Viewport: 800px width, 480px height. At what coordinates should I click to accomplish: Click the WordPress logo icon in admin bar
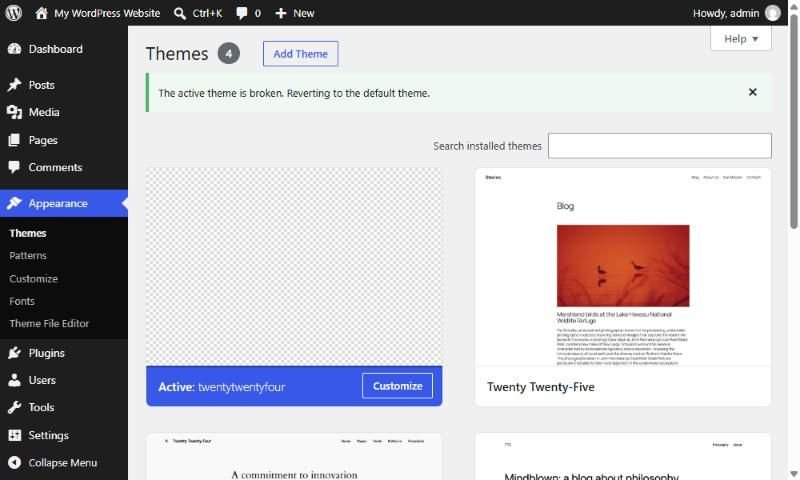coord(14,13)
